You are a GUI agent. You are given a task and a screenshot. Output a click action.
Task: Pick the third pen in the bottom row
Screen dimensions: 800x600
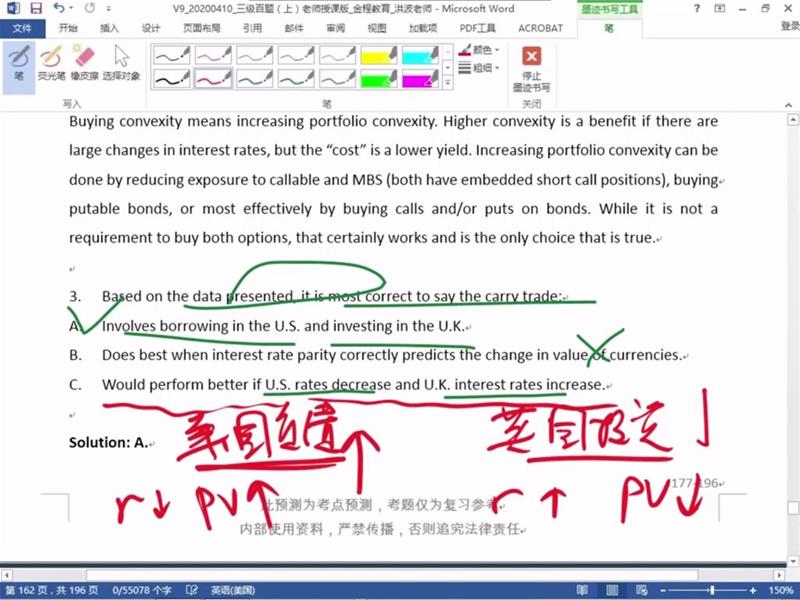pyautogui.click(x=255, y=79)
